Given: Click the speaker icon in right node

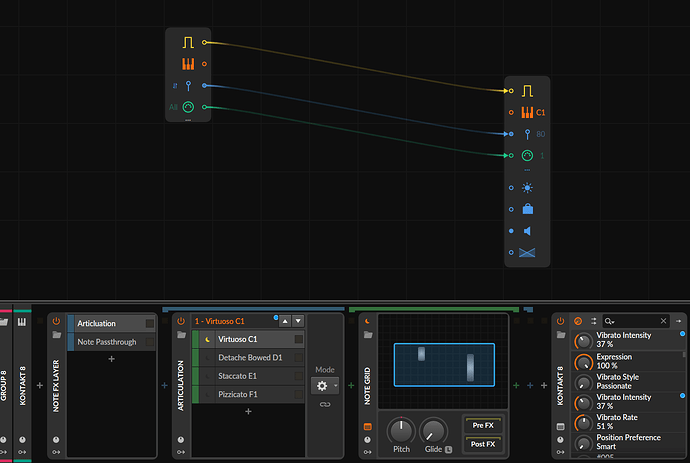Looking at the screenshot, I should click(527, 231).
